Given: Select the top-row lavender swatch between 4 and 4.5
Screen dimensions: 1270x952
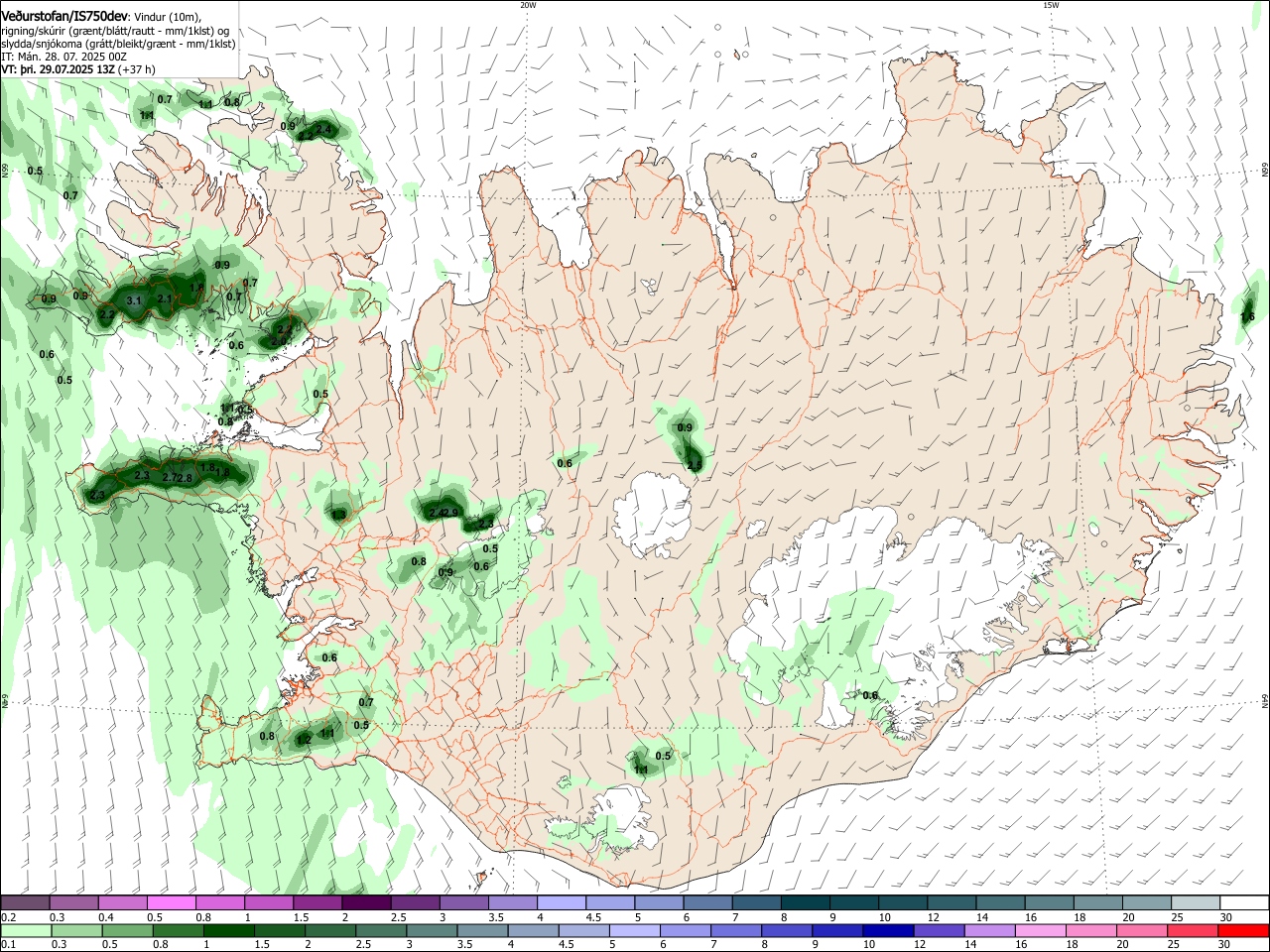Looking at the screenshot, I should click(x=562, y=903).
